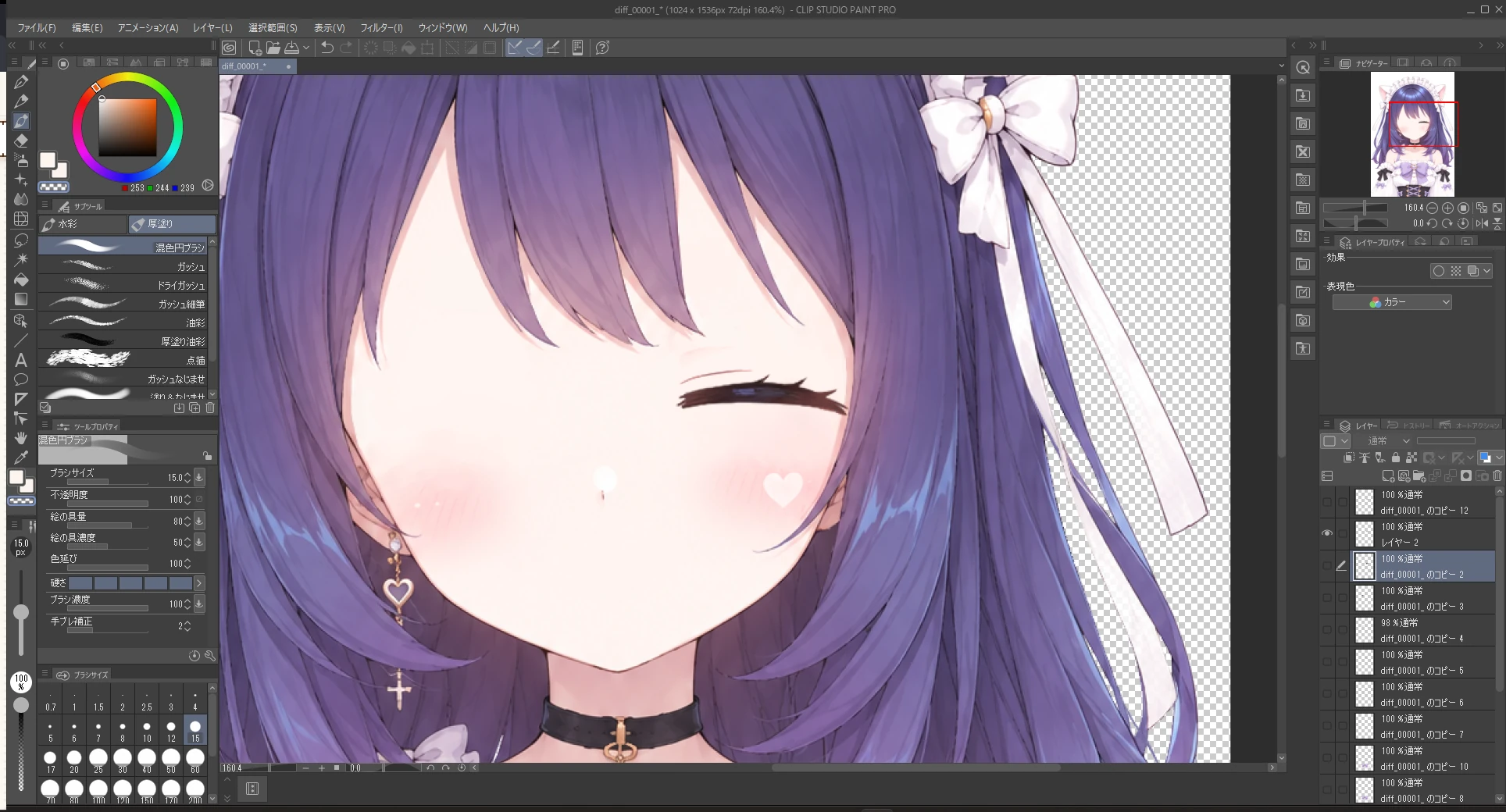Viewport: 1506px width, 812px height.
Task: Delete the selected sub tool
Action: pyautogui.click(x=210, y=408)
